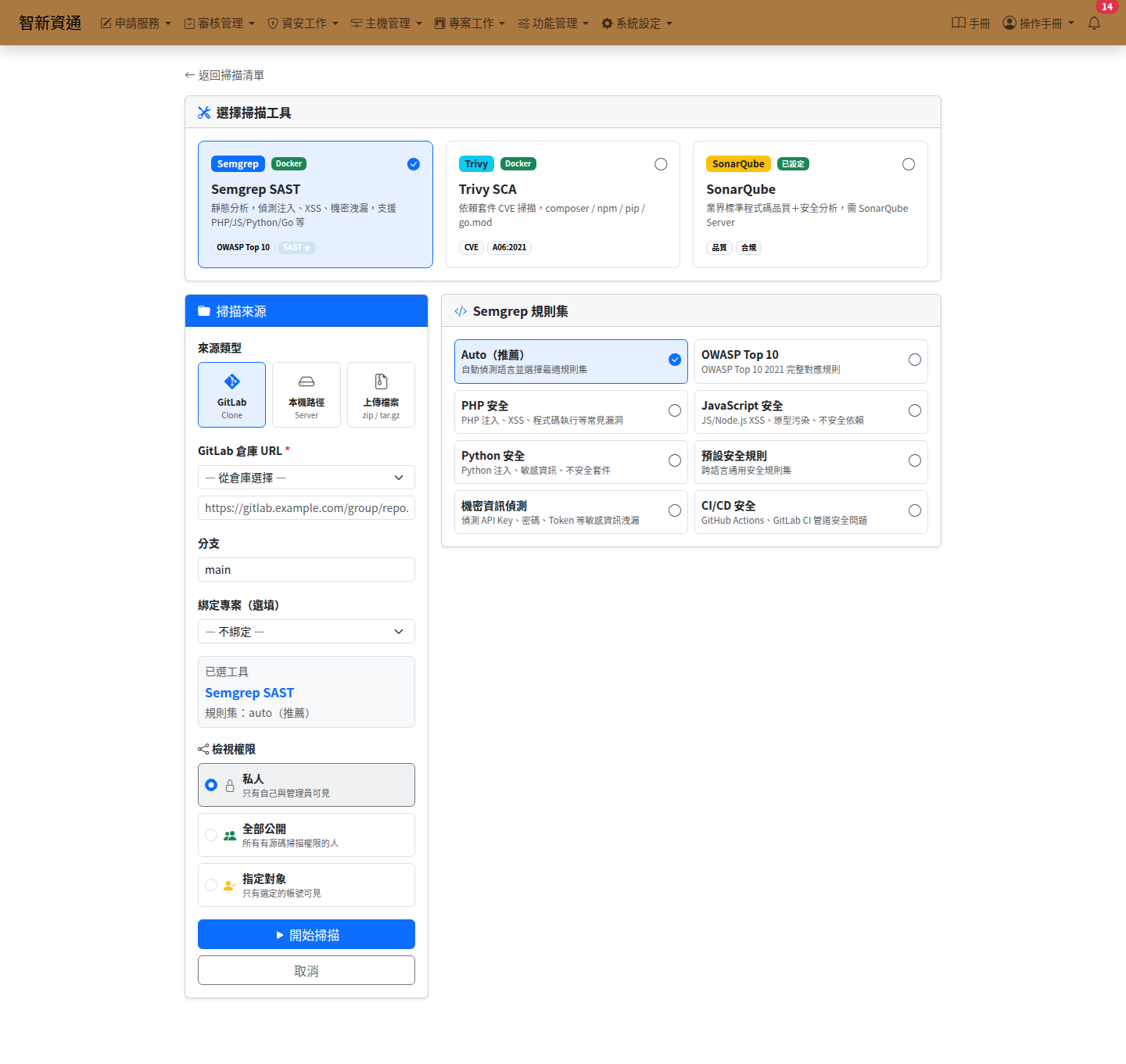Select the Semgrep SAST tool radio

pos(414,164)
